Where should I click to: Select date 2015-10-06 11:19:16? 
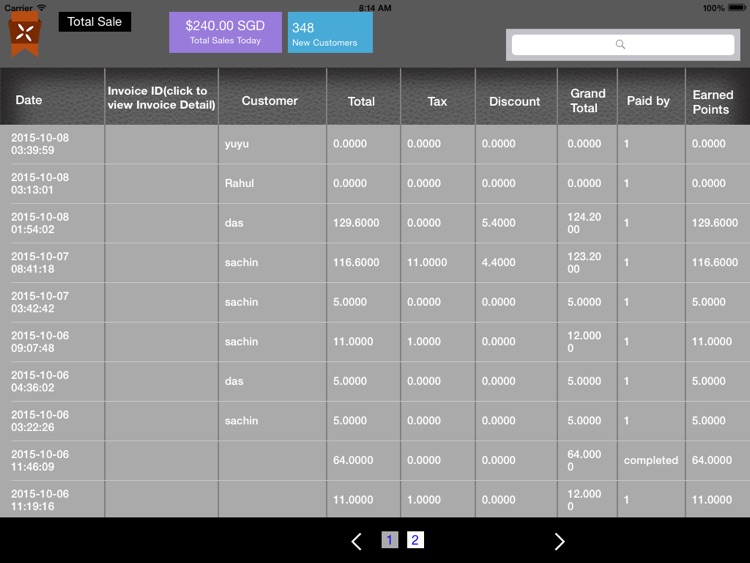click(40, 500)
